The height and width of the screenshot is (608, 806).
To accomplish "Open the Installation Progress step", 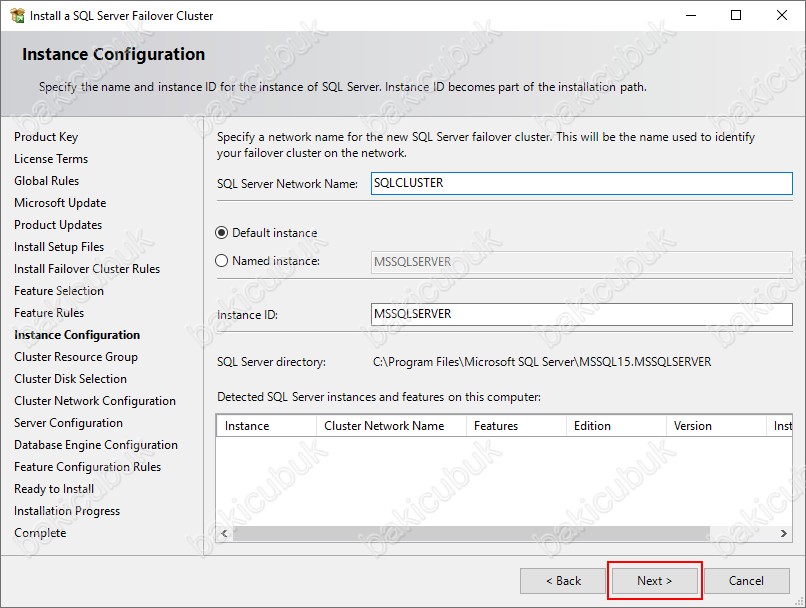I will click(67, 511).
